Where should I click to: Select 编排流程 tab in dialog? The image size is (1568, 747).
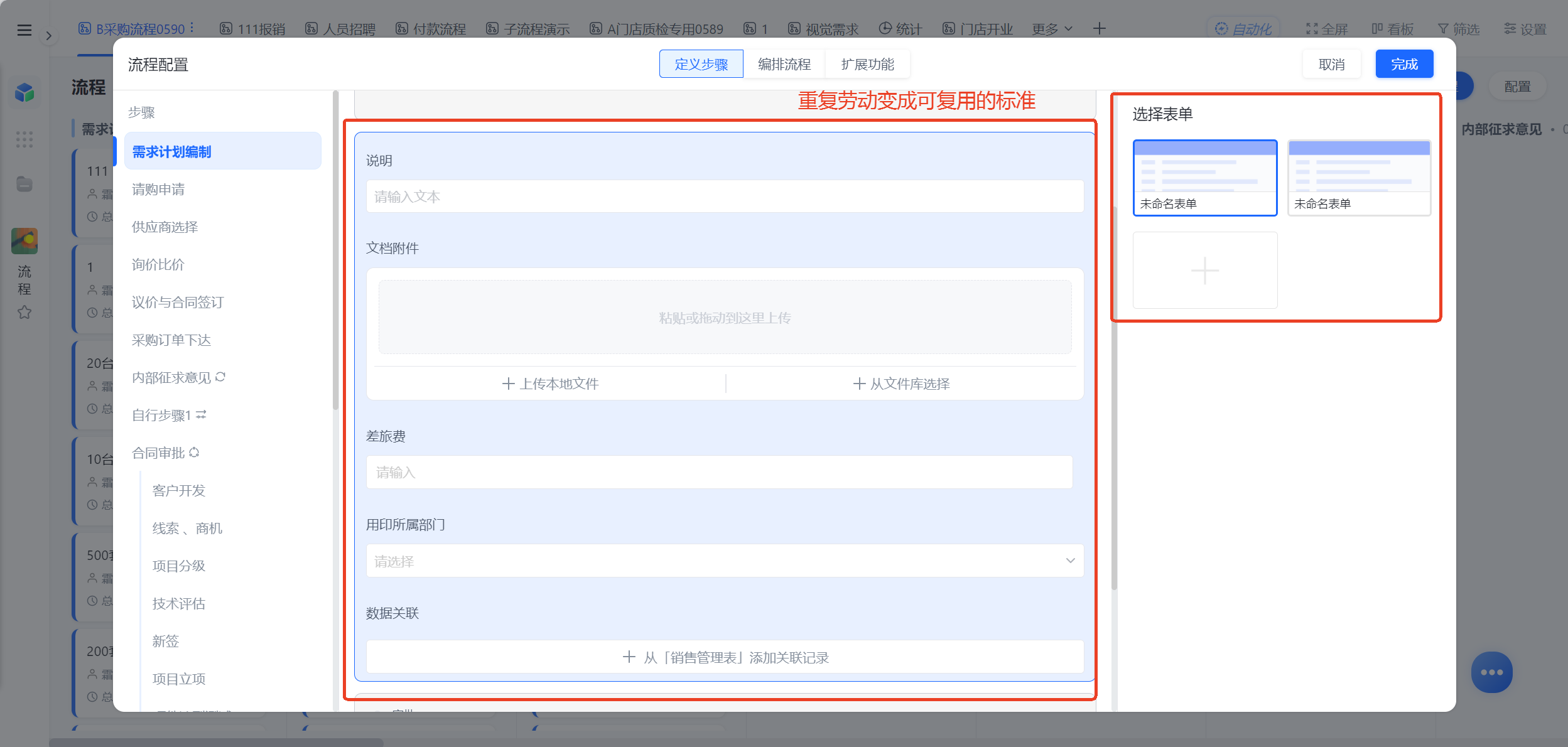(784, 64)
